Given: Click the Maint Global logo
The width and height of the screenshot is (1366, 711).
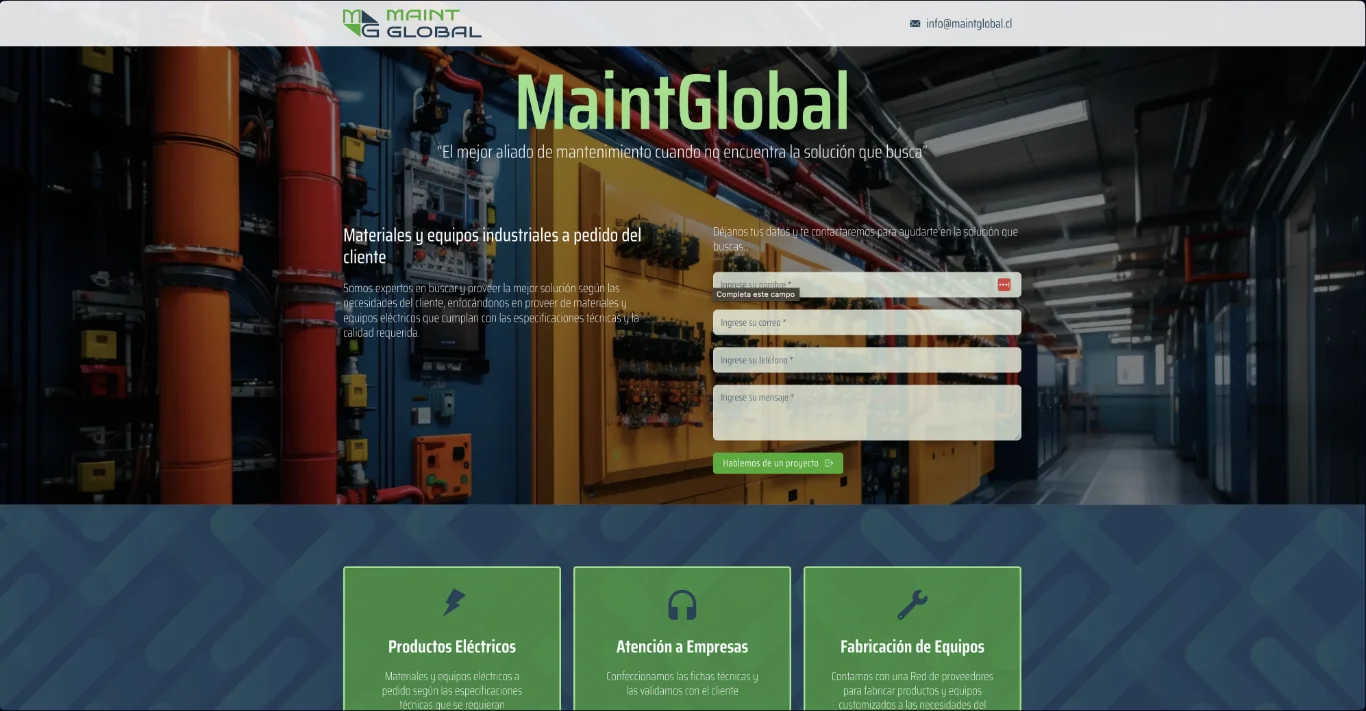Looking at the screenshot, I should point(412,23).
